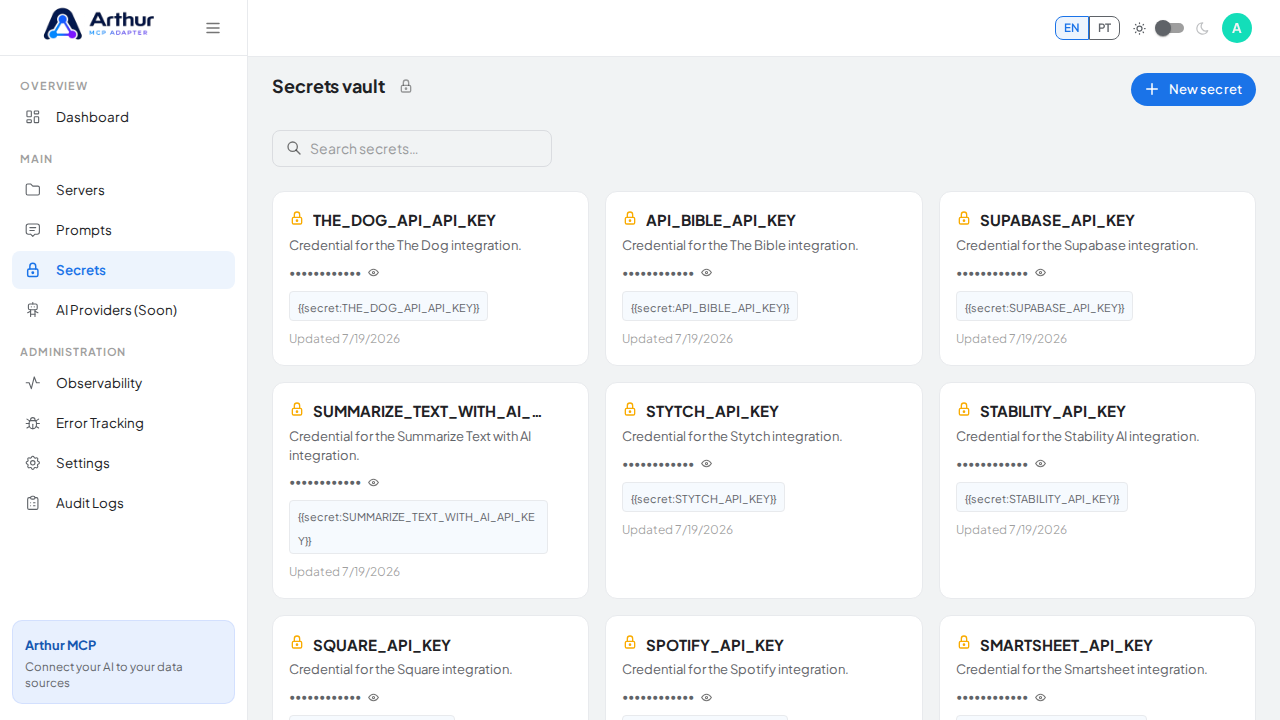Image resolution: width=1280 pixels, height=720 pixels.
Task: Open the Dashboard page
Action: tap(123, 117)
